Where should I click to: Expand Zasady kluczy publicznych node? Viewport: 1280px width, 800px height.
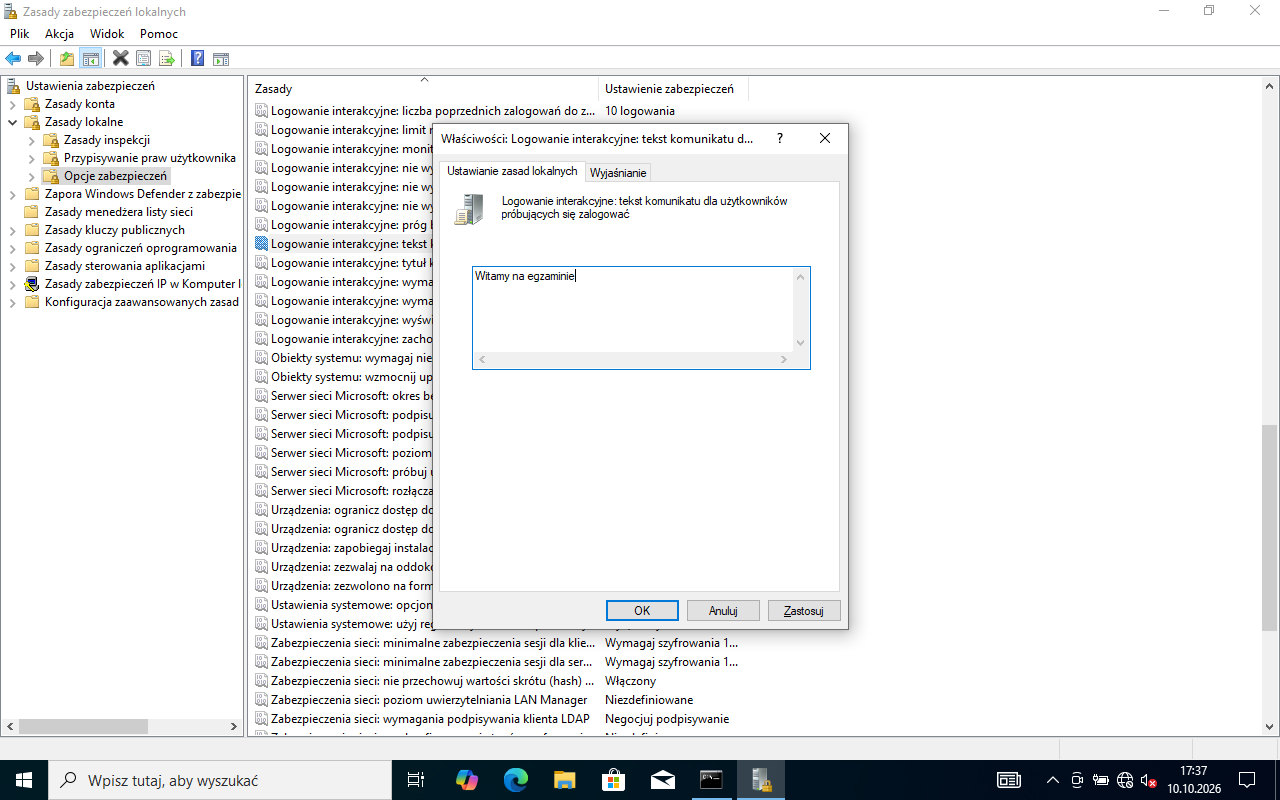[x=12, y=230]
